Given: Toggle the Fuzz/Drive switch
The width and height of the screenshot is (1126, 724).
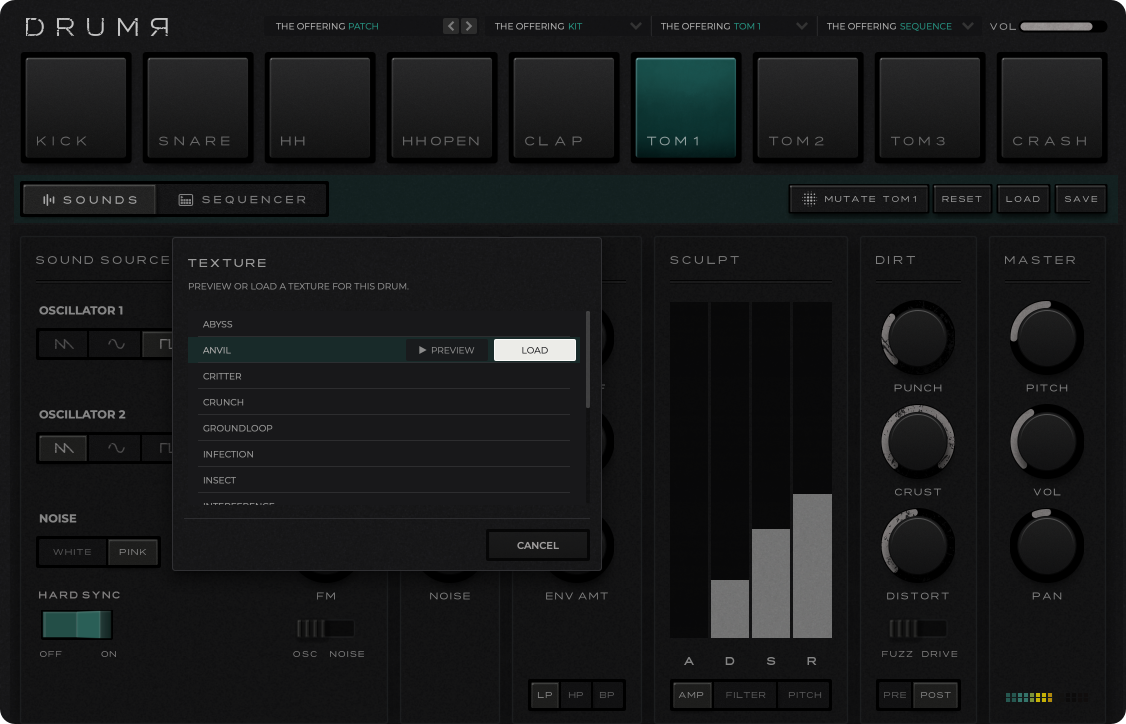Looking at the screenshot, I should pos(918,628).
